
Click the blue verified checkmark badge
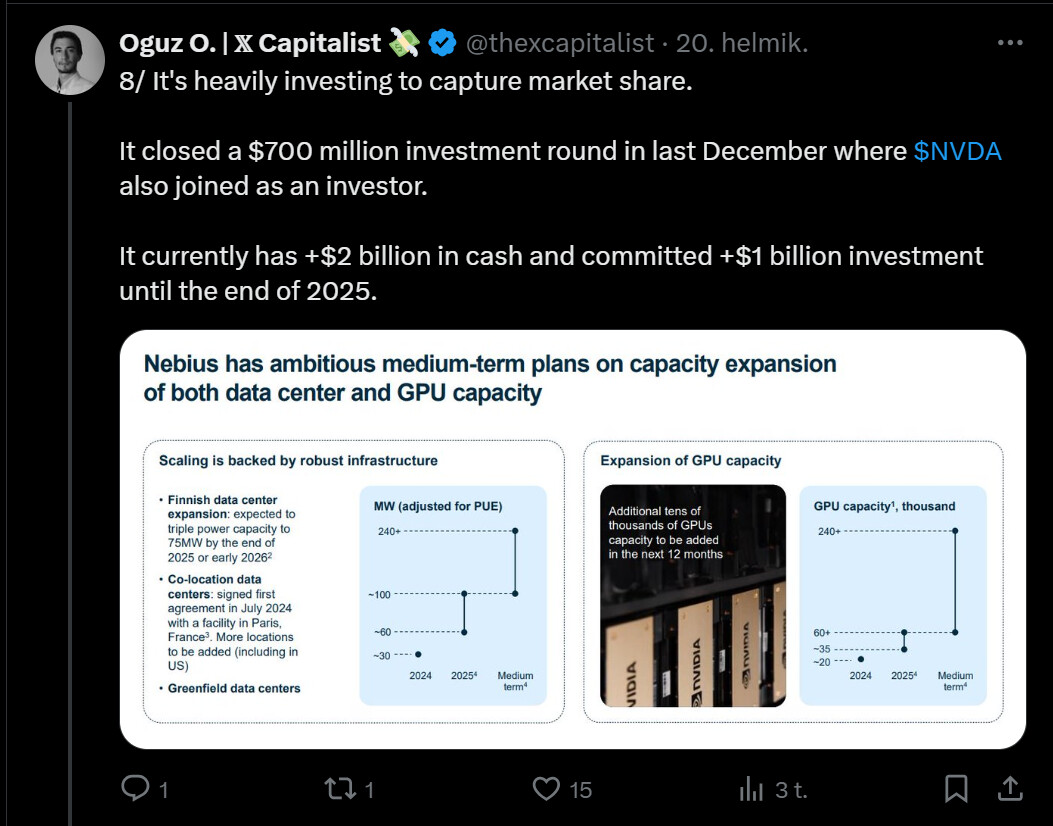[x=443, y=43]
